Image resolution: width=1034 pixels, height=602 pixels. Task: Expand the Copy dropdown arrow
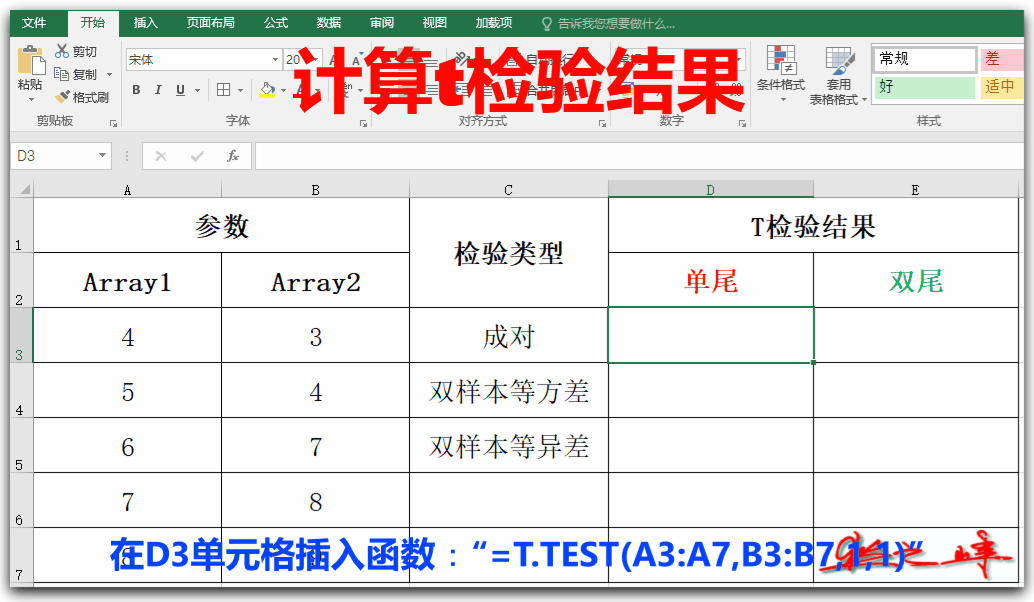[109, 75]
